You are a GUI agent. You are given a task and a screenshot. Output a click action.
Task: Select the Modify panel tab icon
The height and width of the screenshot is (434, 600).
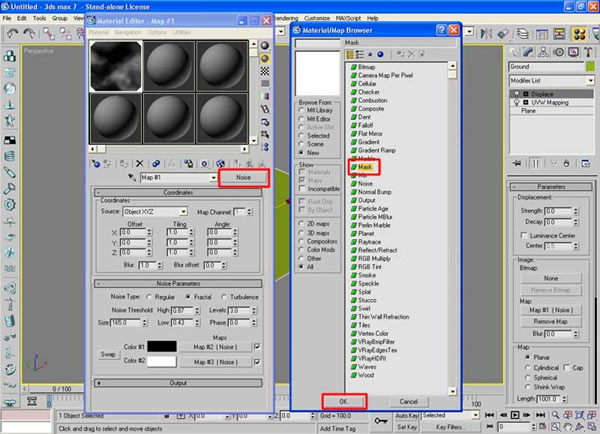528,52
